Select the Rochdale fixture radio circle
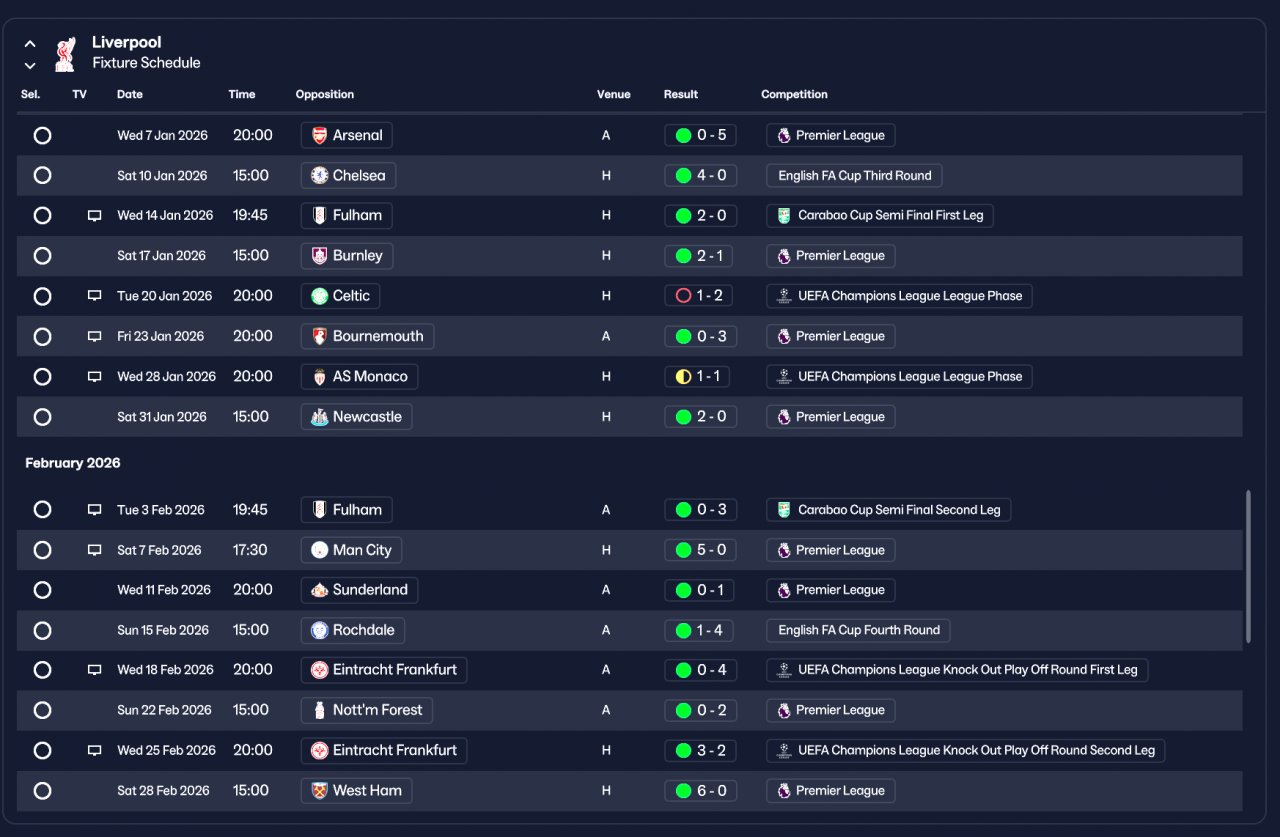This screenshot has height=837, width=1280. (x=42, y=630)
